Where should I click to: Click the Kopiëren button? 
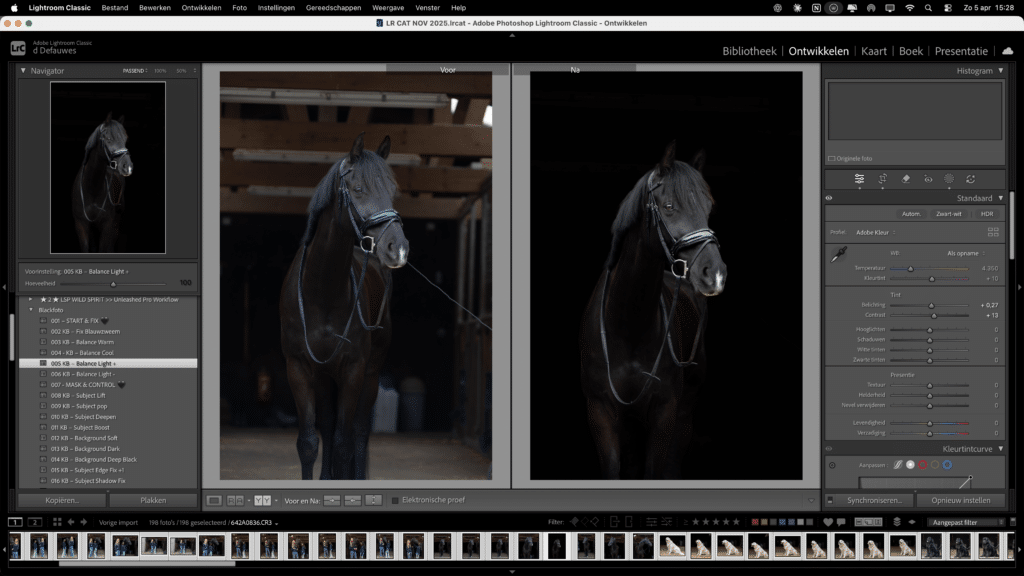(62, 500)
